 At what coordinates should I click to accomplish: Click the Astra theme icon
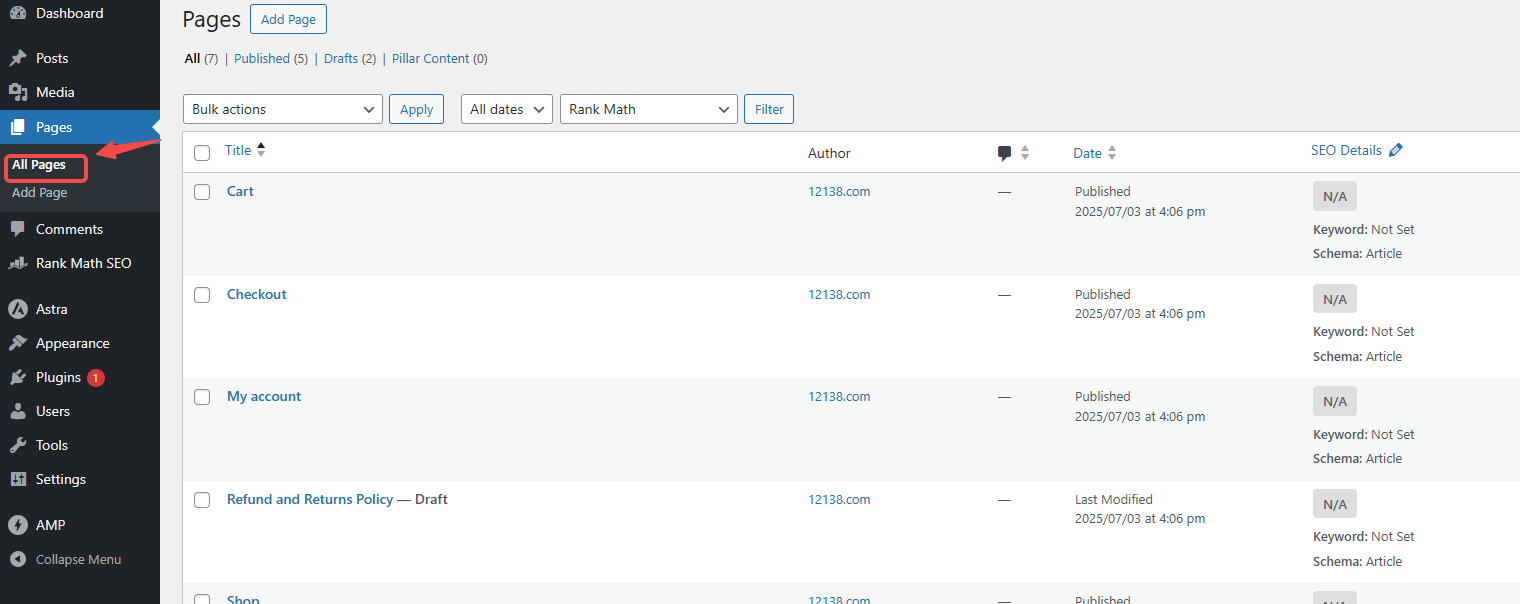(17, 309)
